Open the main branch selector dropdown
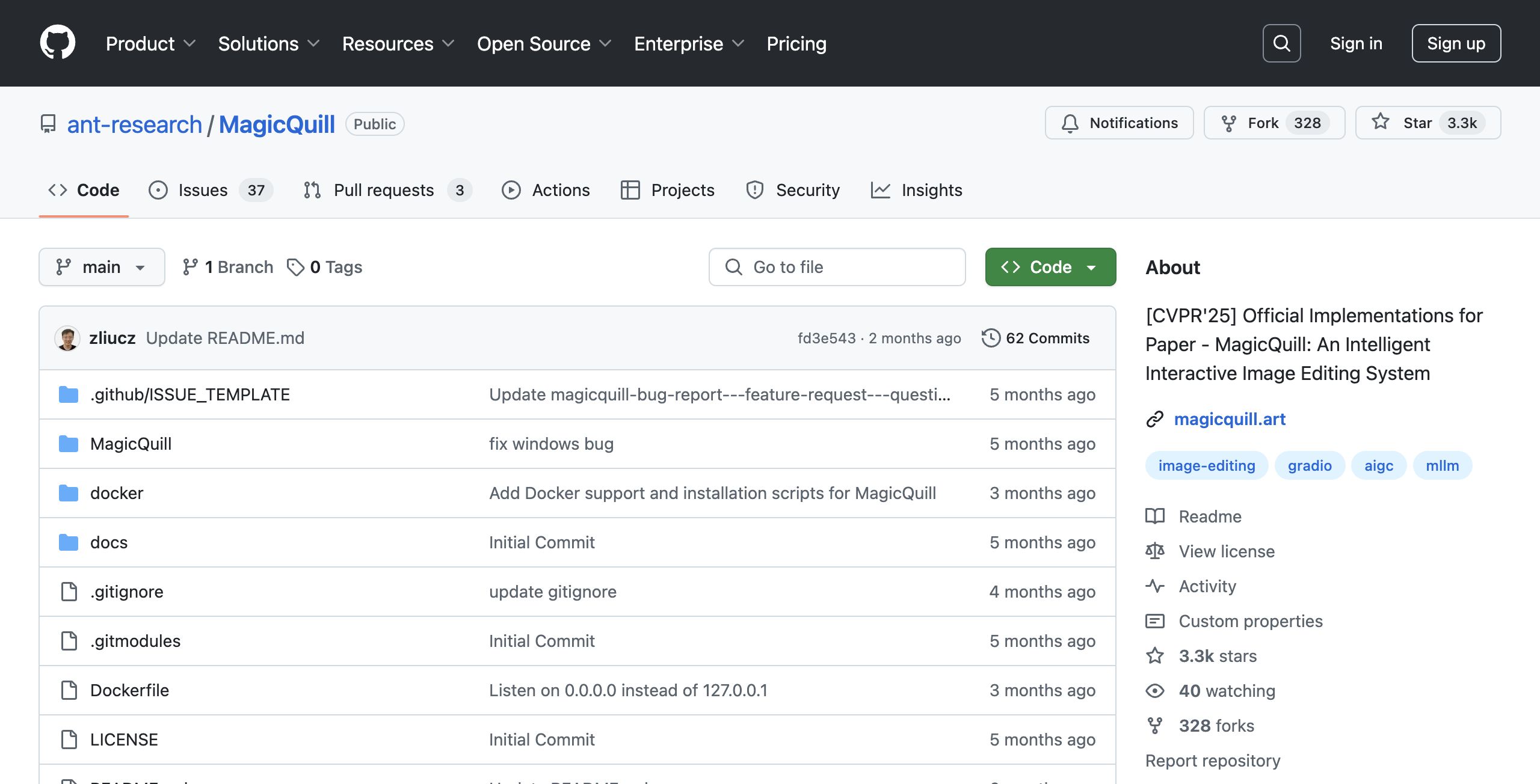This screenshot has height=784, width=1540. 102,267
